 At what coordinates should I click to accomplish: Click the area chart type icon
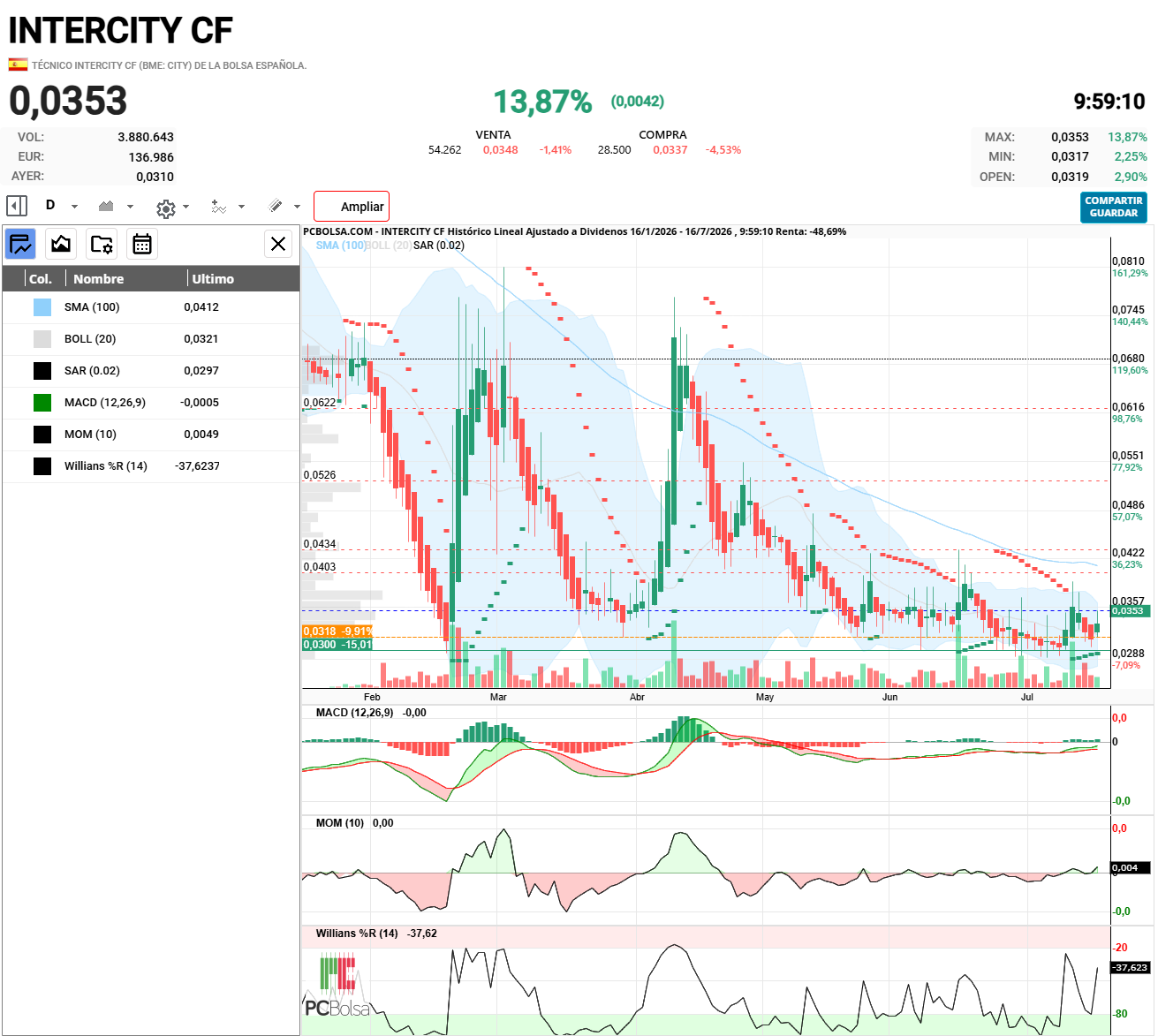tap(106, 206)
